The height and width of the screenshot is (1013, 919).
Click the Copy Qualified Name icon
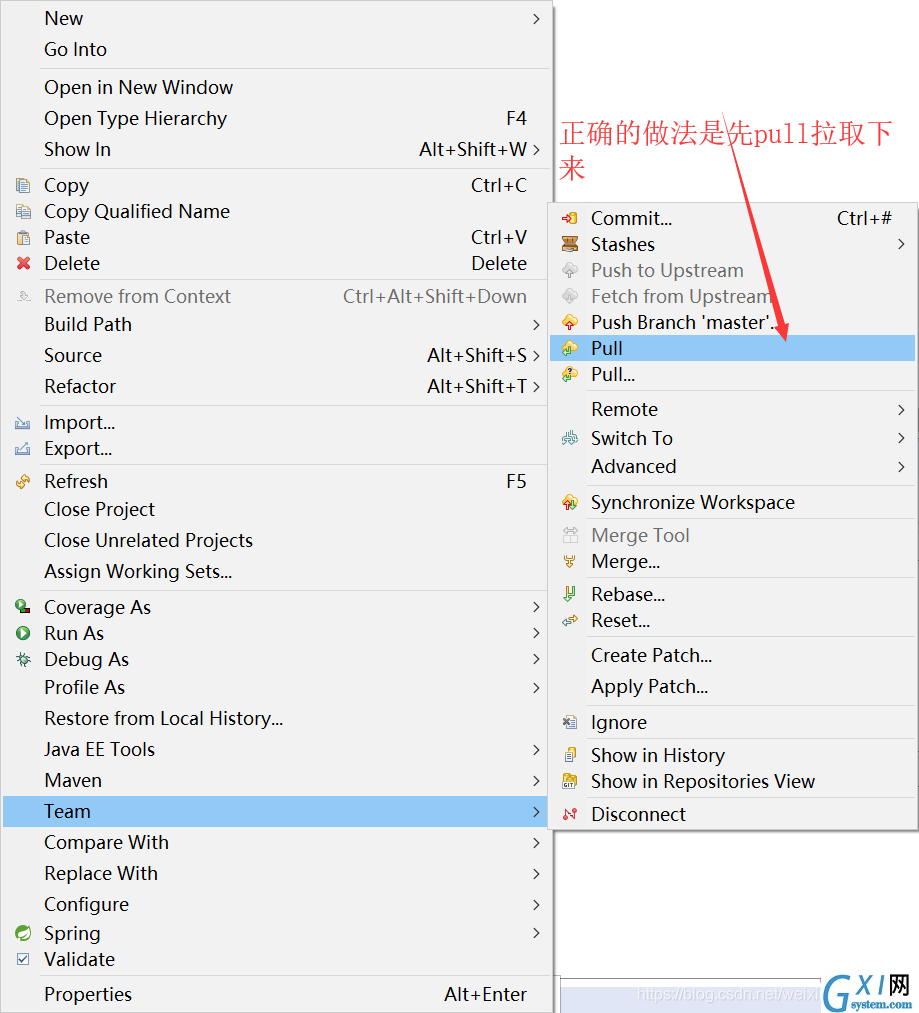pyautogui.click(x=23, y=212)
